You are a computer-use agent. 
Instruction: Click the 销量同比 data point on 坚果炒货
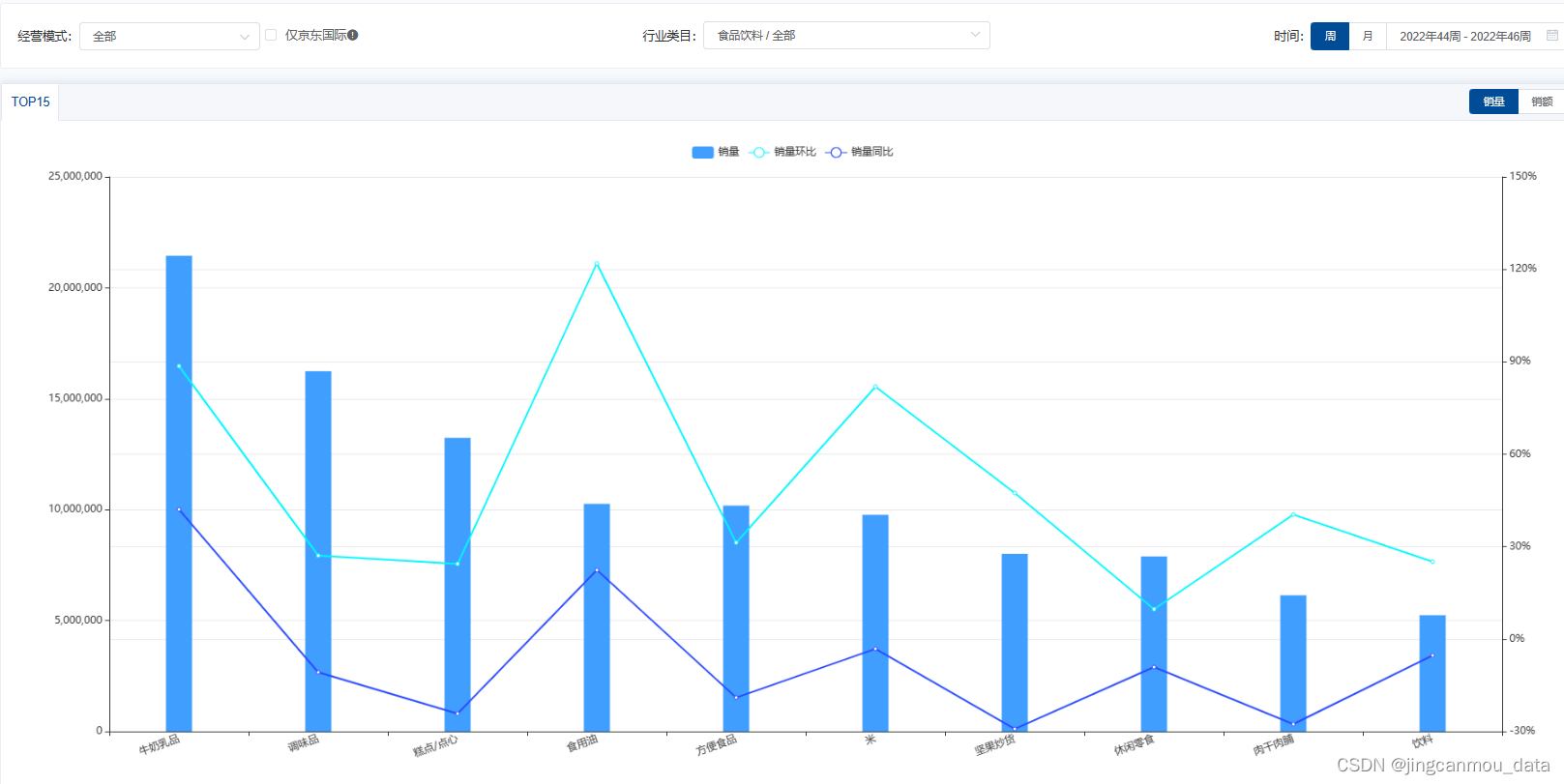tap(1015, 729)
